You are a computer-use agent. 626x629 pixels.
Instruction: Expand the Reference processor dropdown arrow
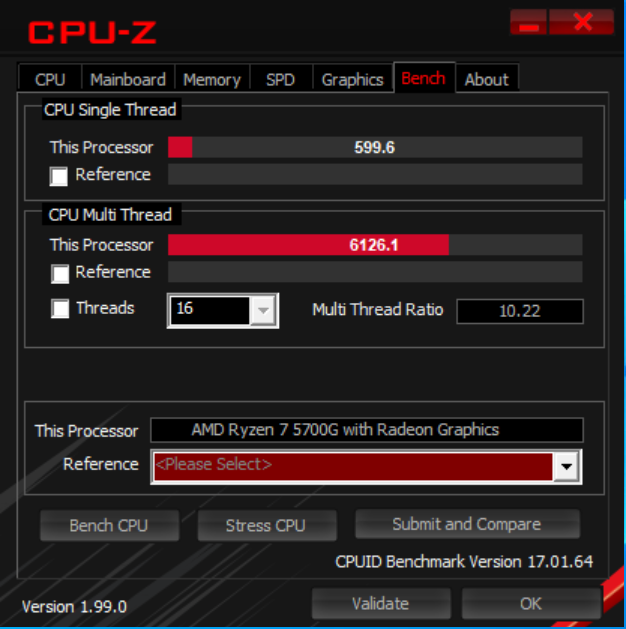coord(566,466)
